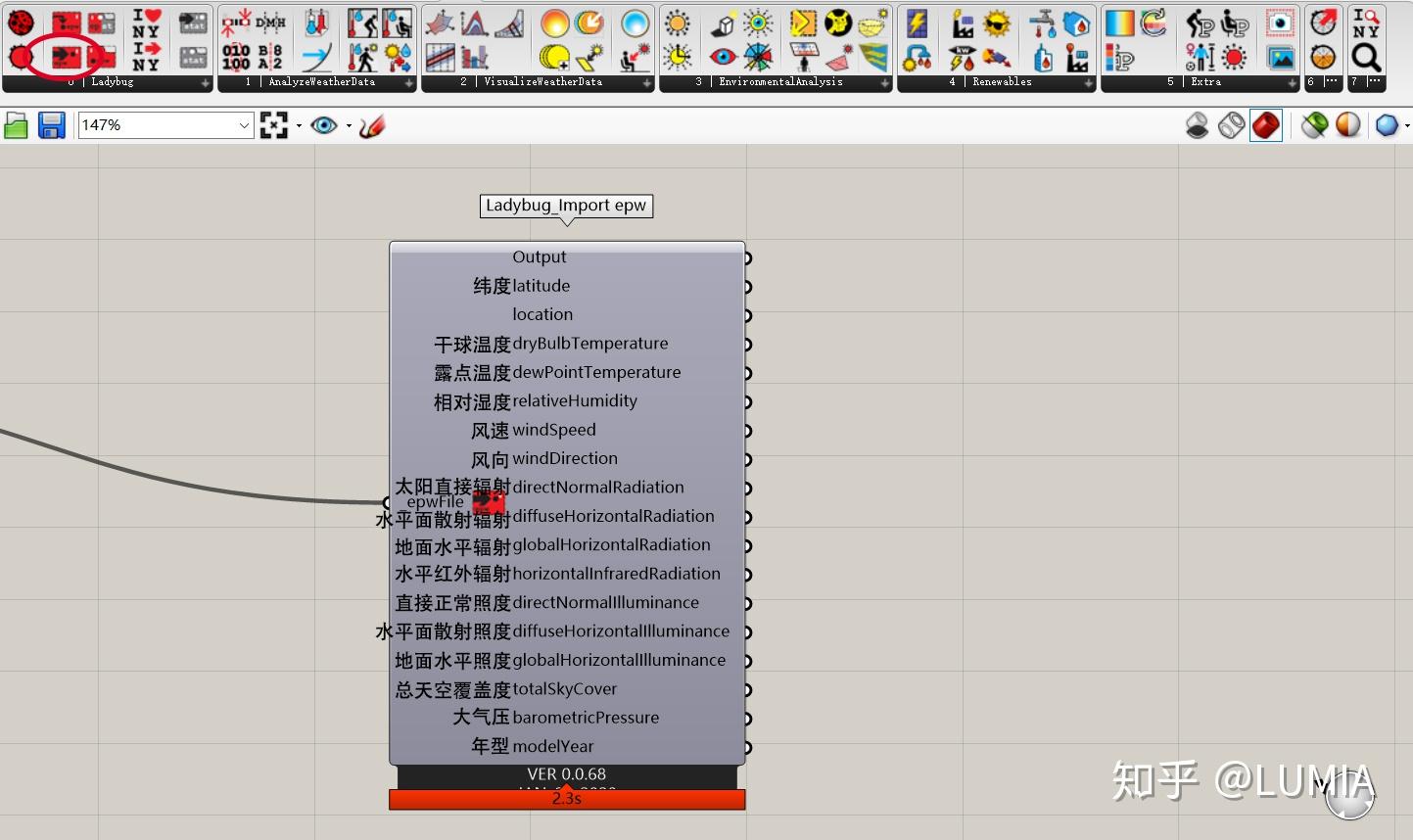Enable shaded preview mode with red gem icon

[1266, 125]
